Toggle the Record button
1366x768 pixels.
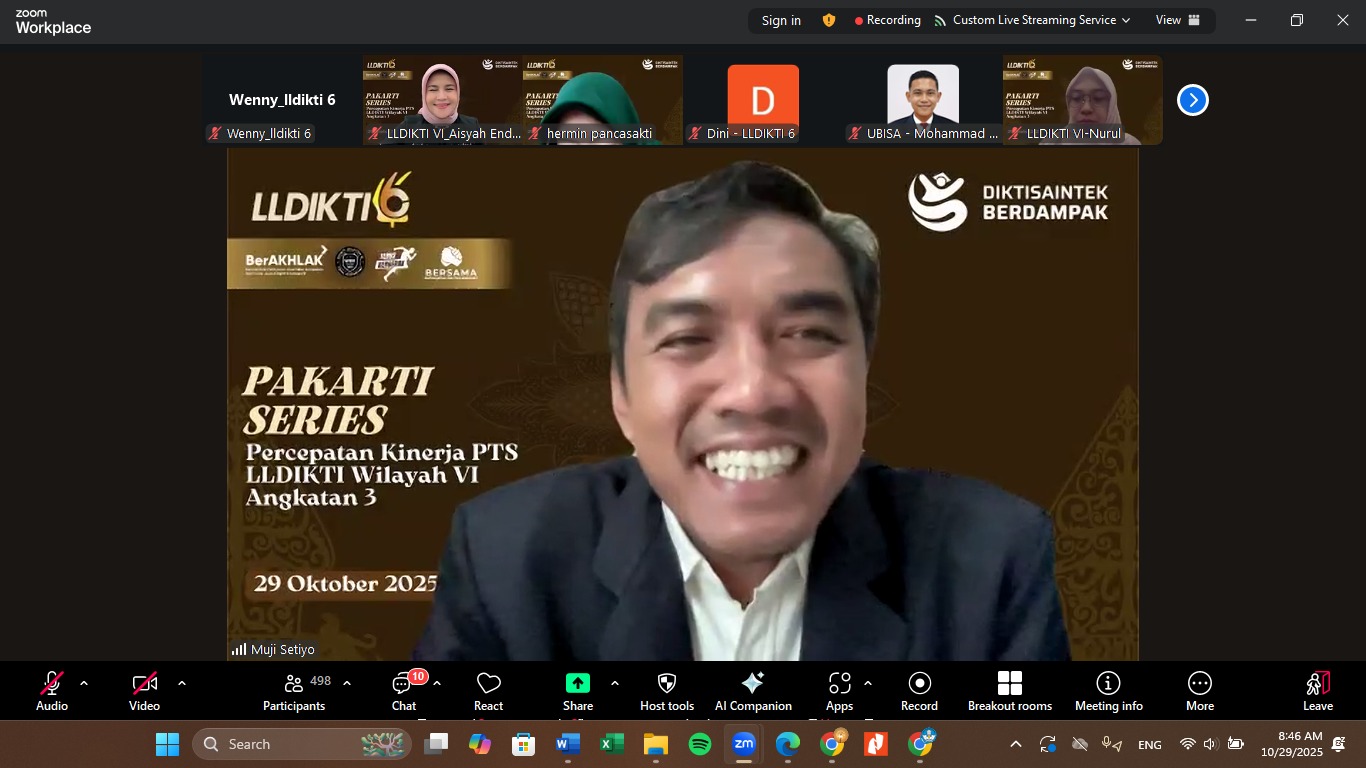919,689
